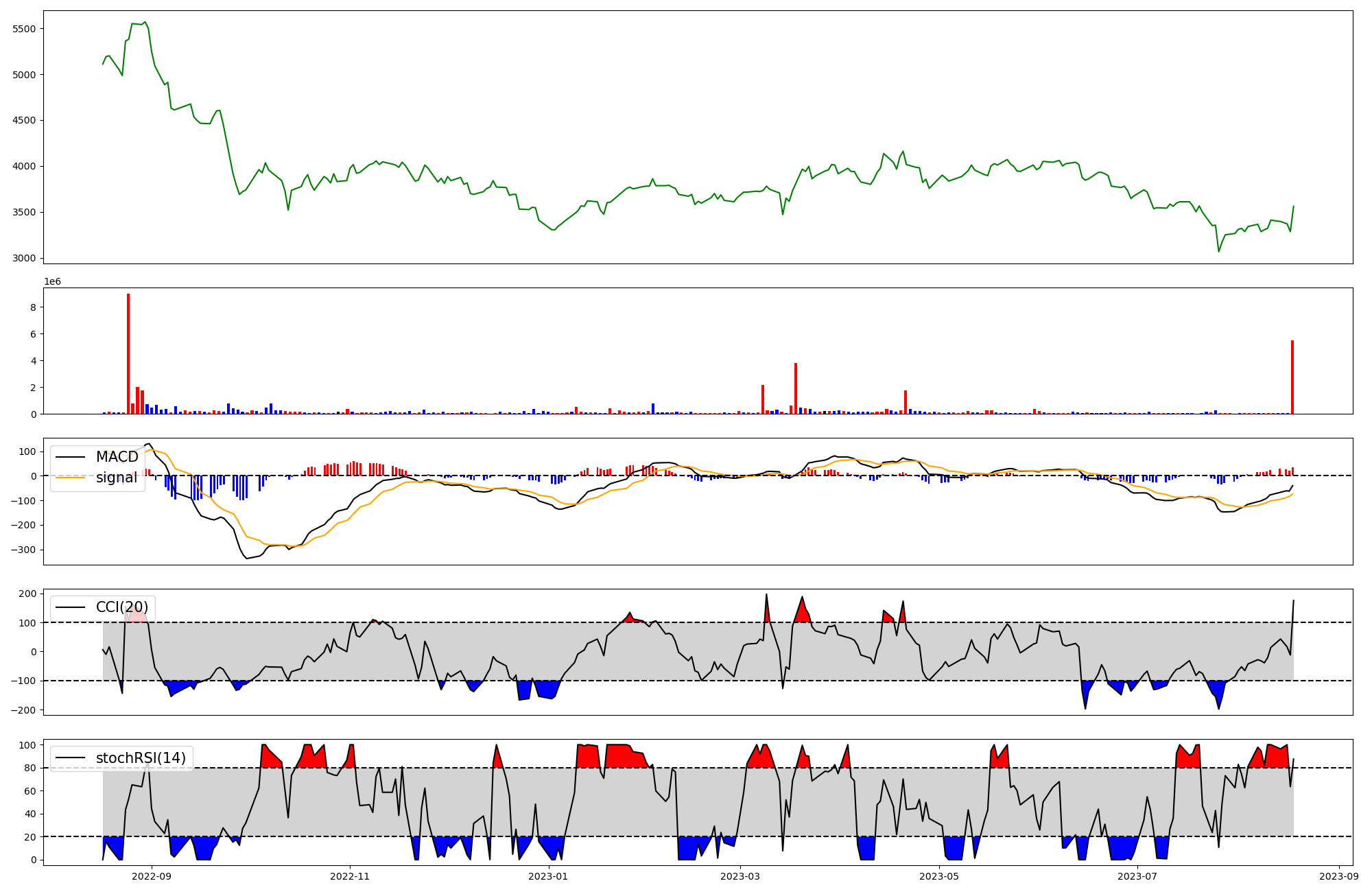The height and width of the screenshot is (892, 1372).
Task: Click the 2023-05 x-axis date label
Action: [939, 876]
